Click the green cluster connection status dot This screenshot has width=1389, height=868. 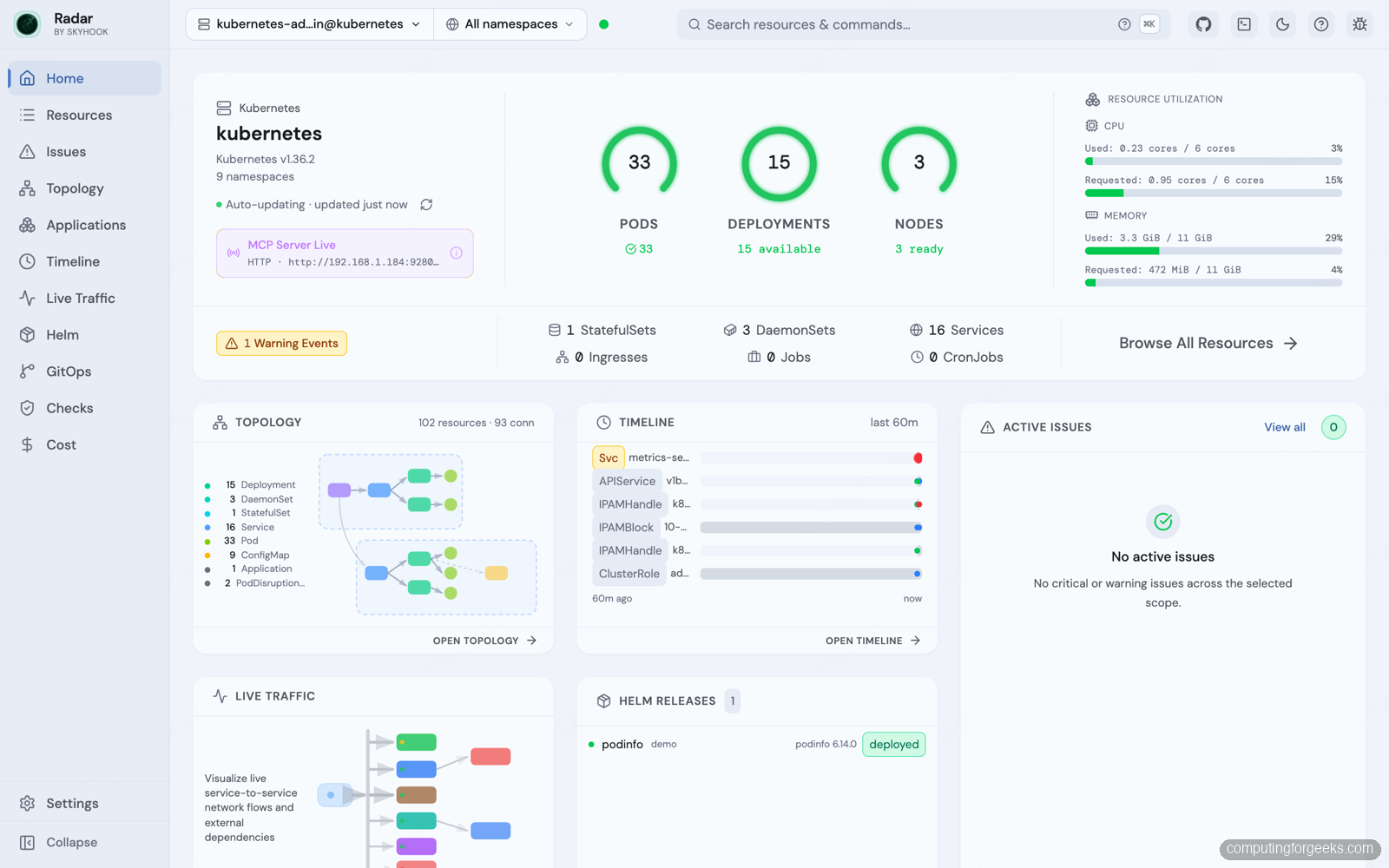[x=604, y=24]
